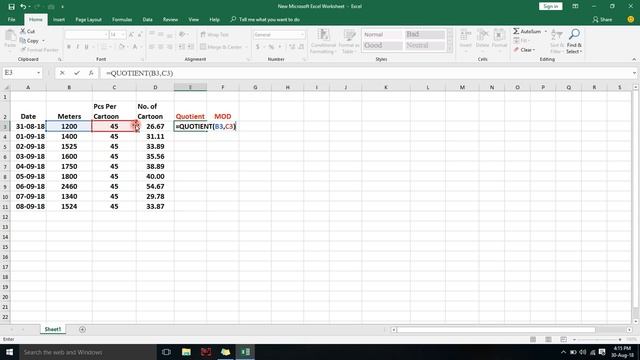Apply the Good cell style
The image size is (640, 360).
coord(382,45)
